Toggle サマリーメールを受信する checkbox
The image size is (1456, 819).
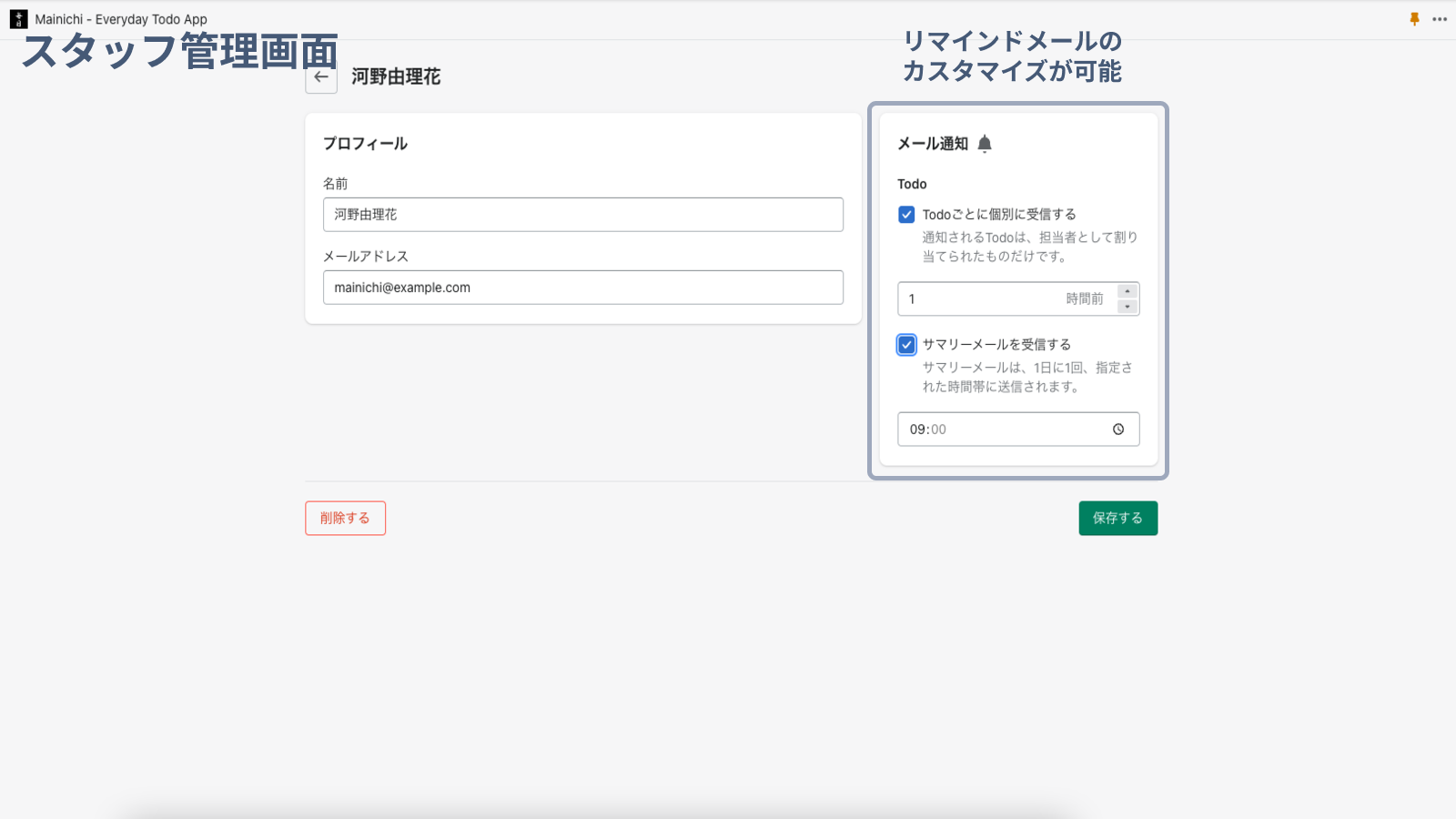coord(906,345)
